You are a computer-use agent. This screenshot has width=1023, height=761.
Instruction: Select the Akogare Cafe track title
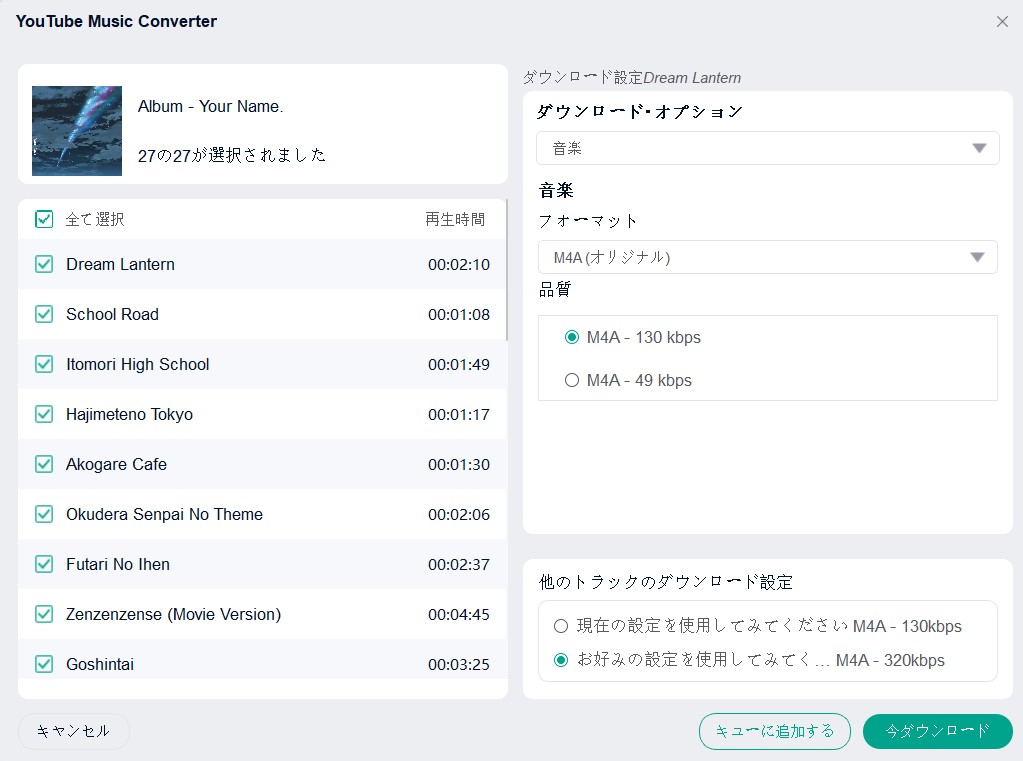tap(116, 464)
